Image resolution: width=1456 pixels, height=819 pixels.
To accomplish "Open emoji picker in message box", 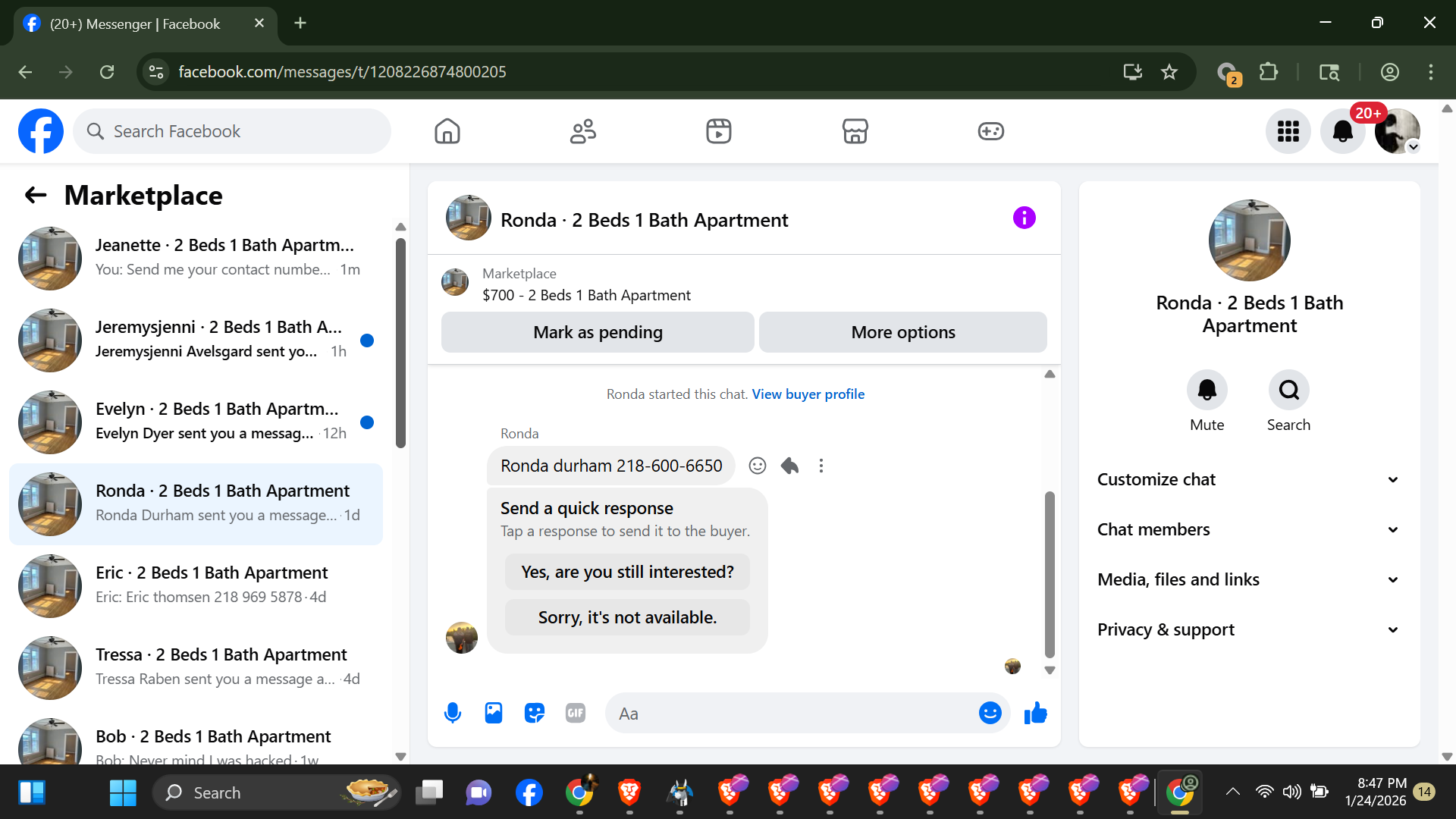I will [990, 713].
